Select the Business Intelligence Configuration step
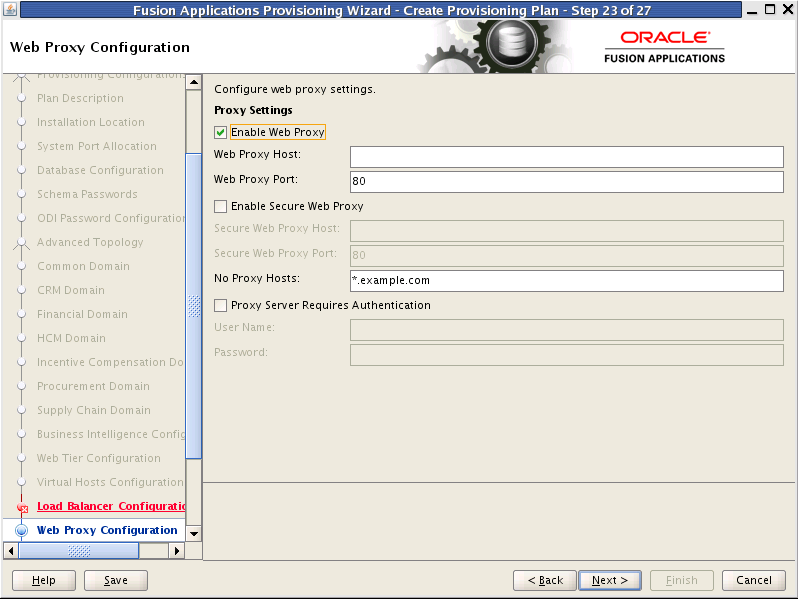The image size is (798, 599). tap(111, 434)
